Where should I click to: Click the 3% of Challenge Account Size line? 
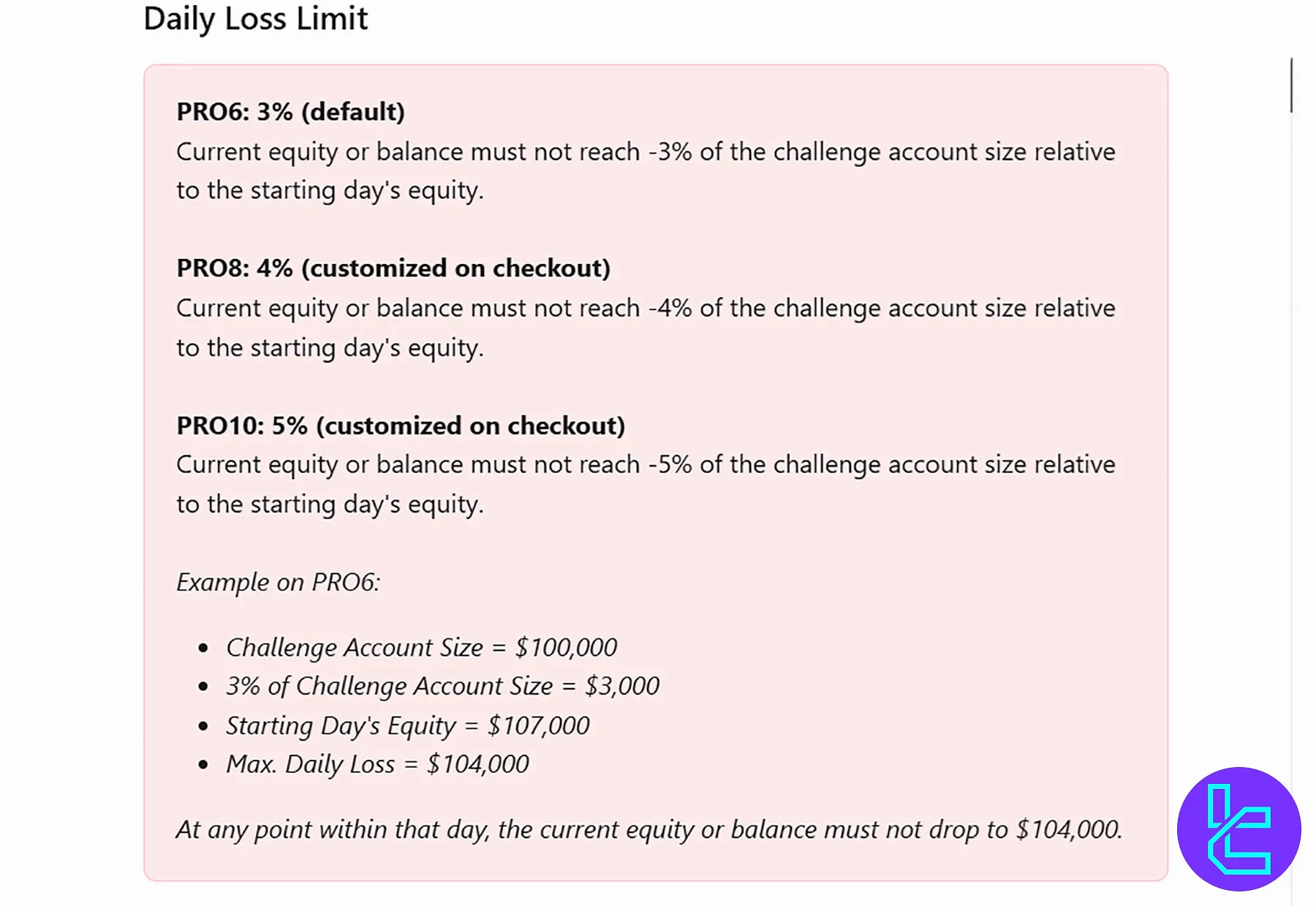click(x=442, y=686)
